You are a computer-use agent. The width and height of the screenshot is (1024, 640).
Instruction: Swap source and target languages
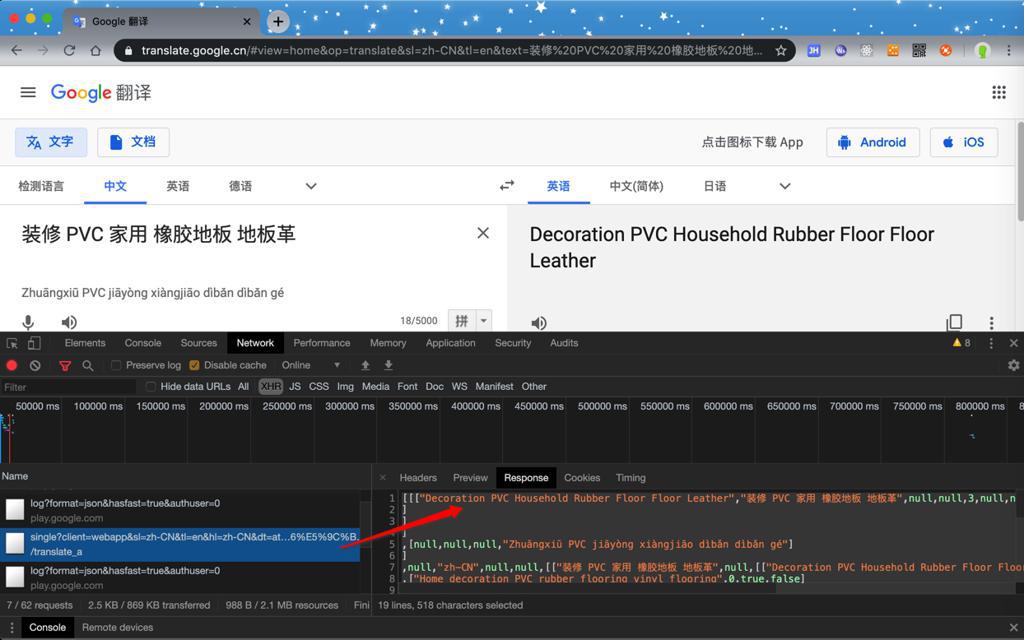(507, 186)
